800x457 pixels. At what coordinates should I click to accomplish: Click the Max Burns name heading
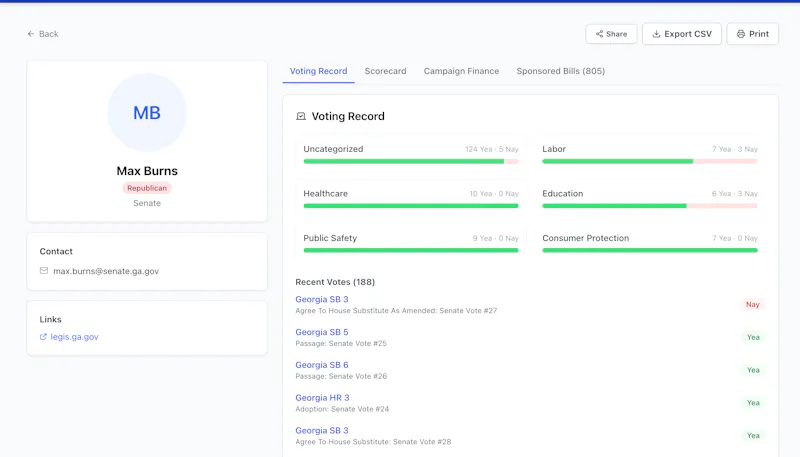tap(147, 171)
